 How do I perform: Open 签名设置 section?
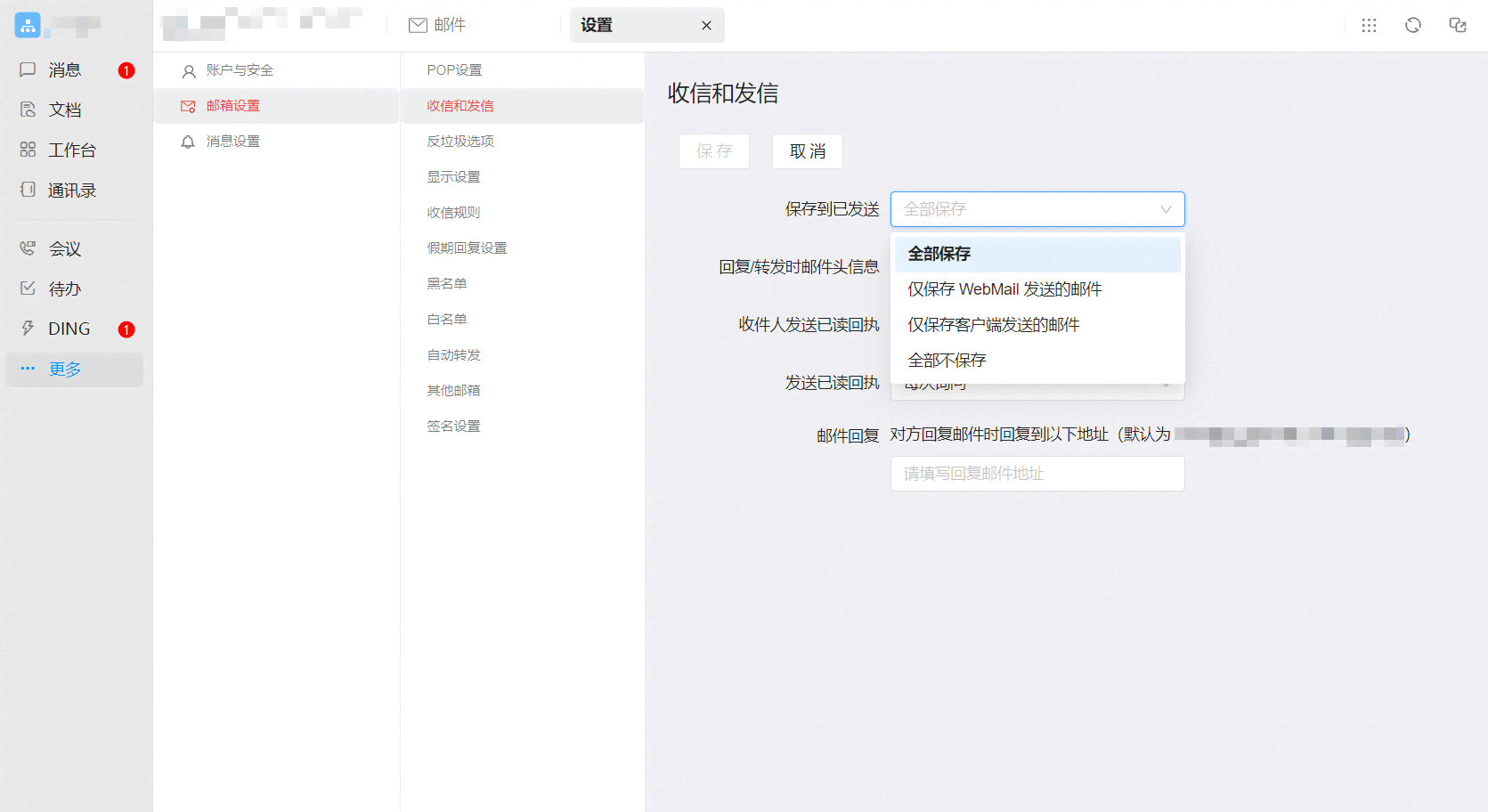[522, 426]
